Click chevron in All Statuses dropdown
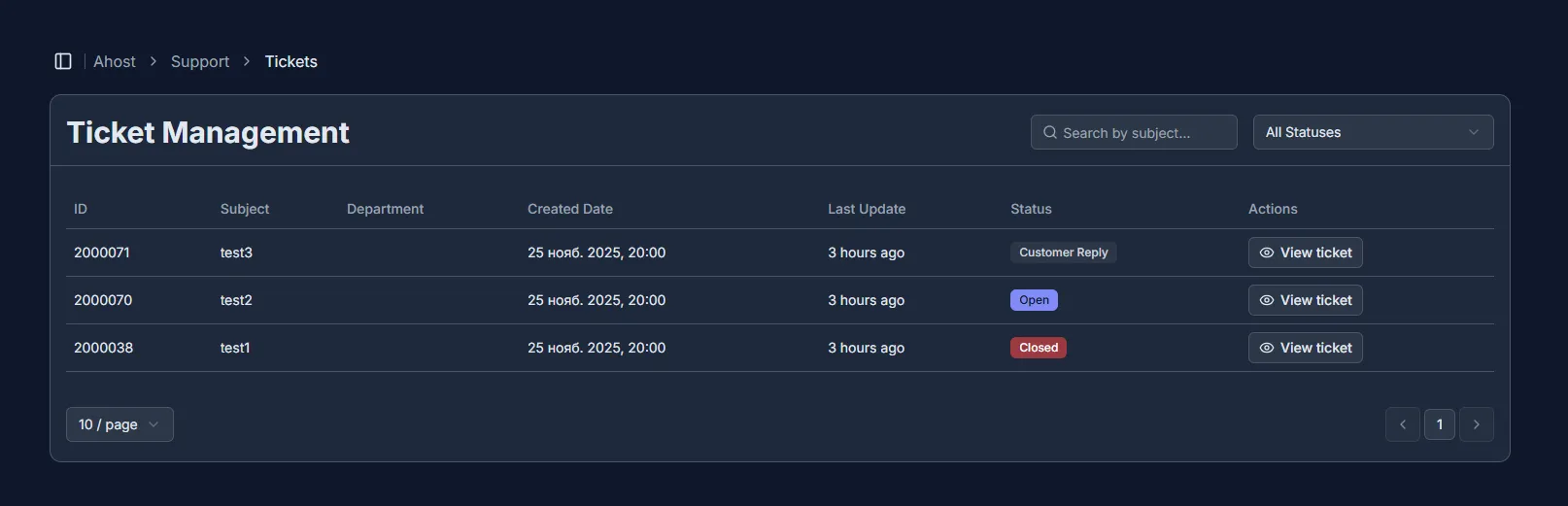The height and width of the screenshot is (506, 1568). tap(1473, 132)
